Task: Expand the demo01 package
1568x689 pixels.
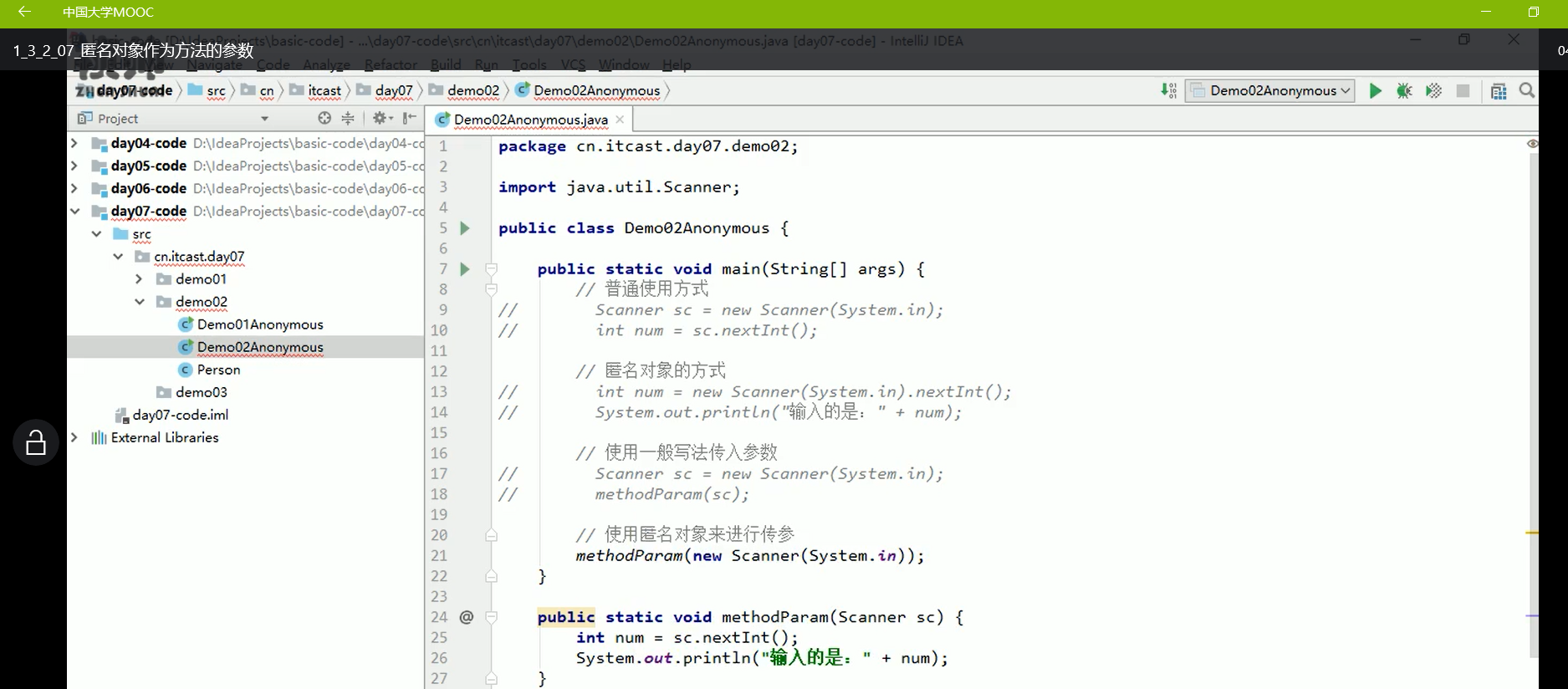Action: 140,278
